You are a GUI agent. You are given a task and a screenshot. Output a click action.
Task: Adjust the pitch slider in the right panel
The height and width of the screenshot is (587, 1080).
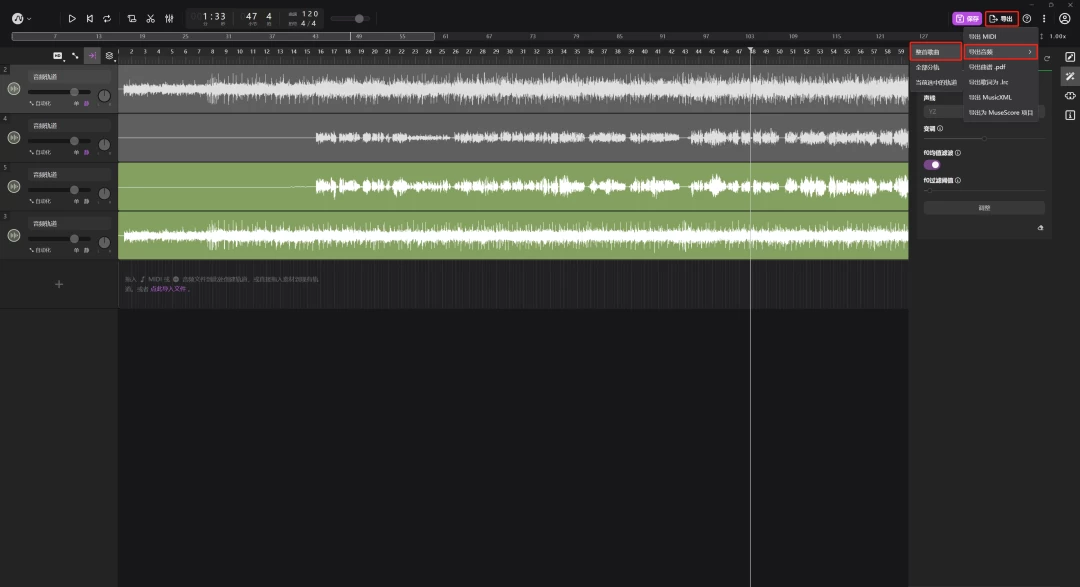pos(984,138)
